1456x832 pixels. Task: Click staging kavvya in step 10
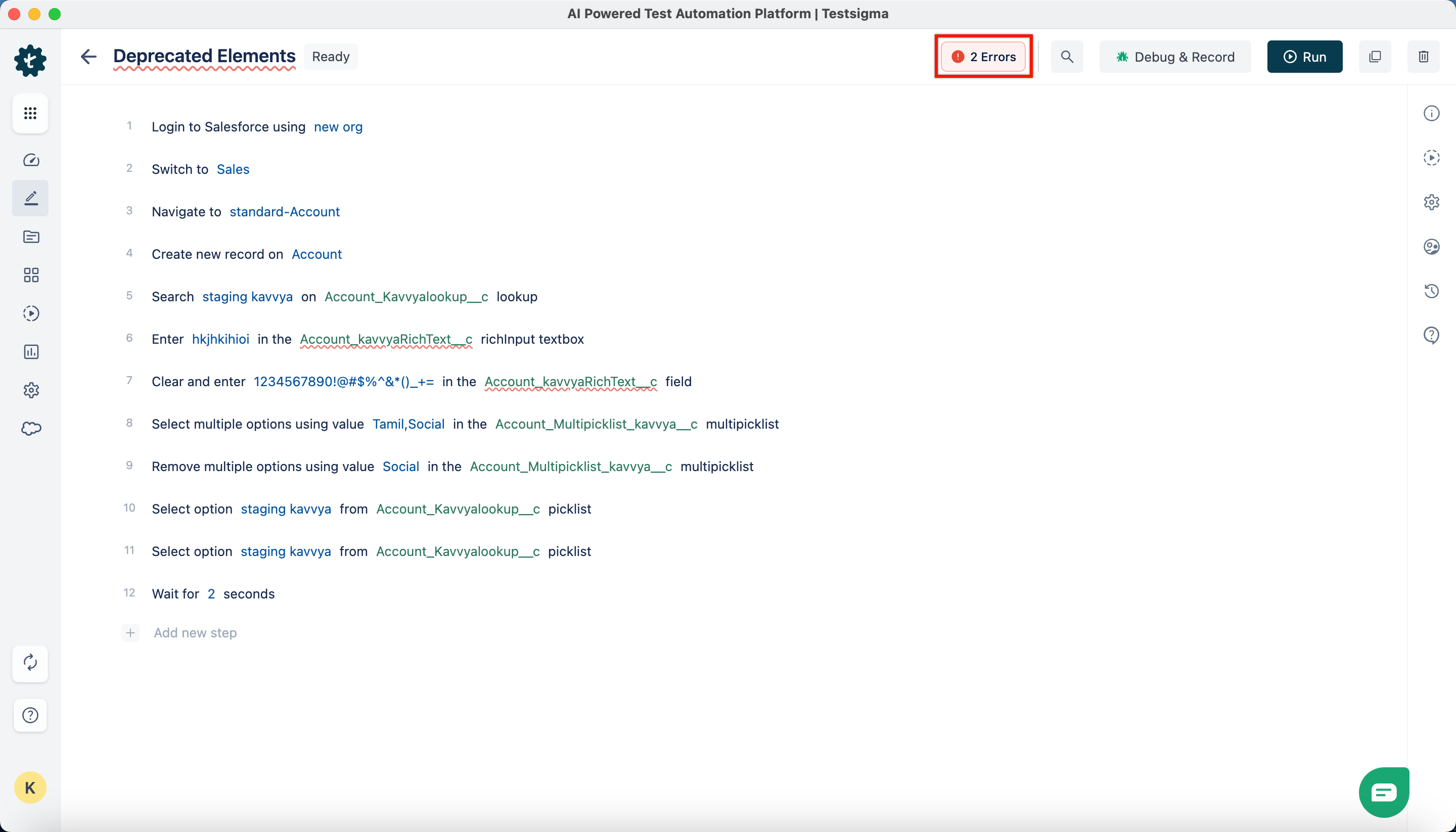tap(286, 509)
